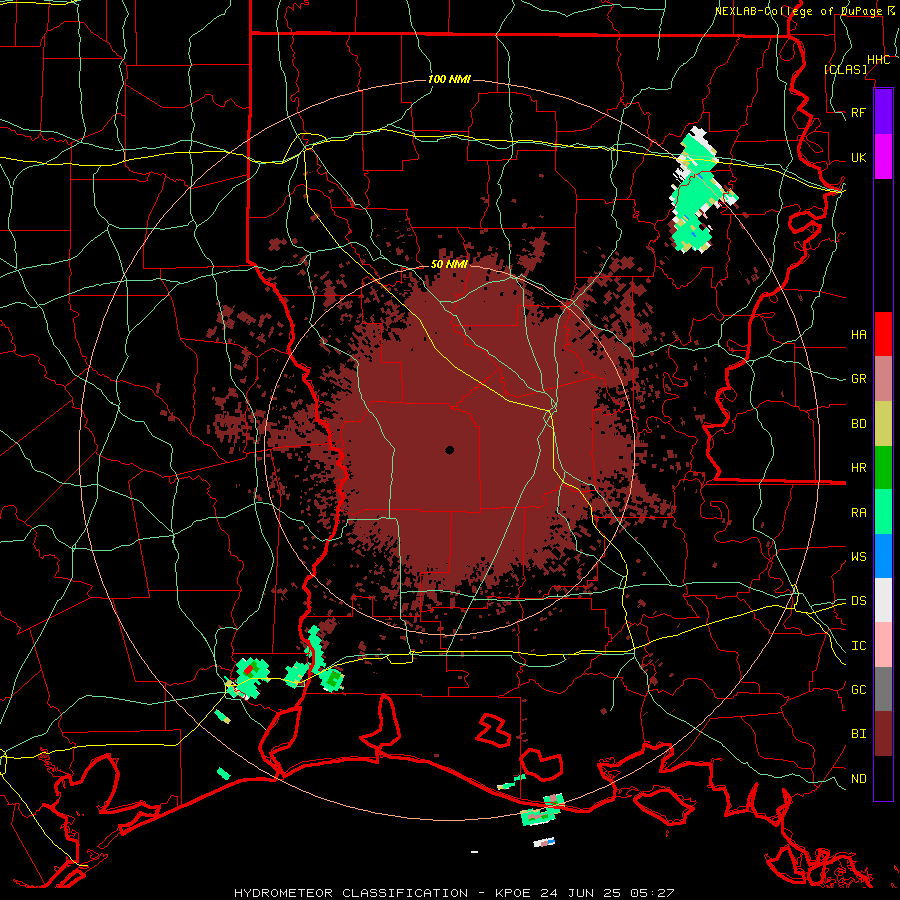Click the GR legend label
Viewport: 900px width, 900px height.
(x=859, y=379)
